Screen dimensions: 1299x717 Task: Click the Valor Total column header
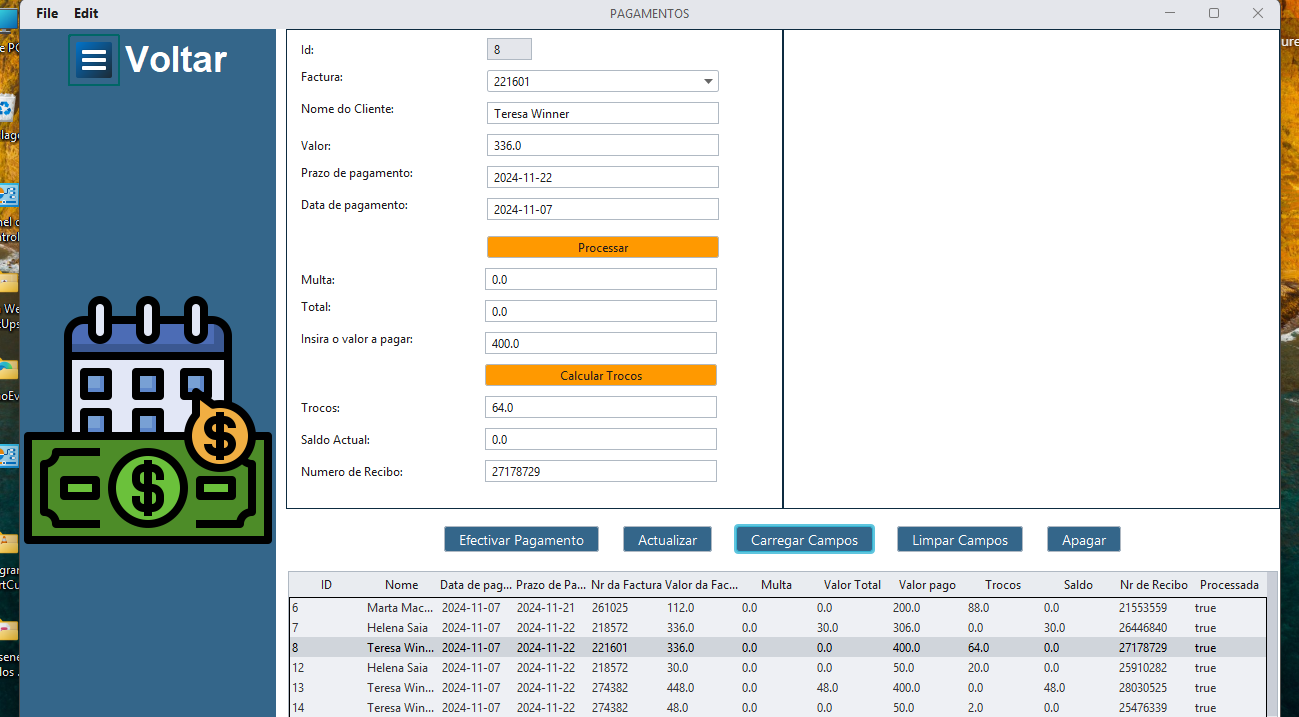click(x=852, y=585)
